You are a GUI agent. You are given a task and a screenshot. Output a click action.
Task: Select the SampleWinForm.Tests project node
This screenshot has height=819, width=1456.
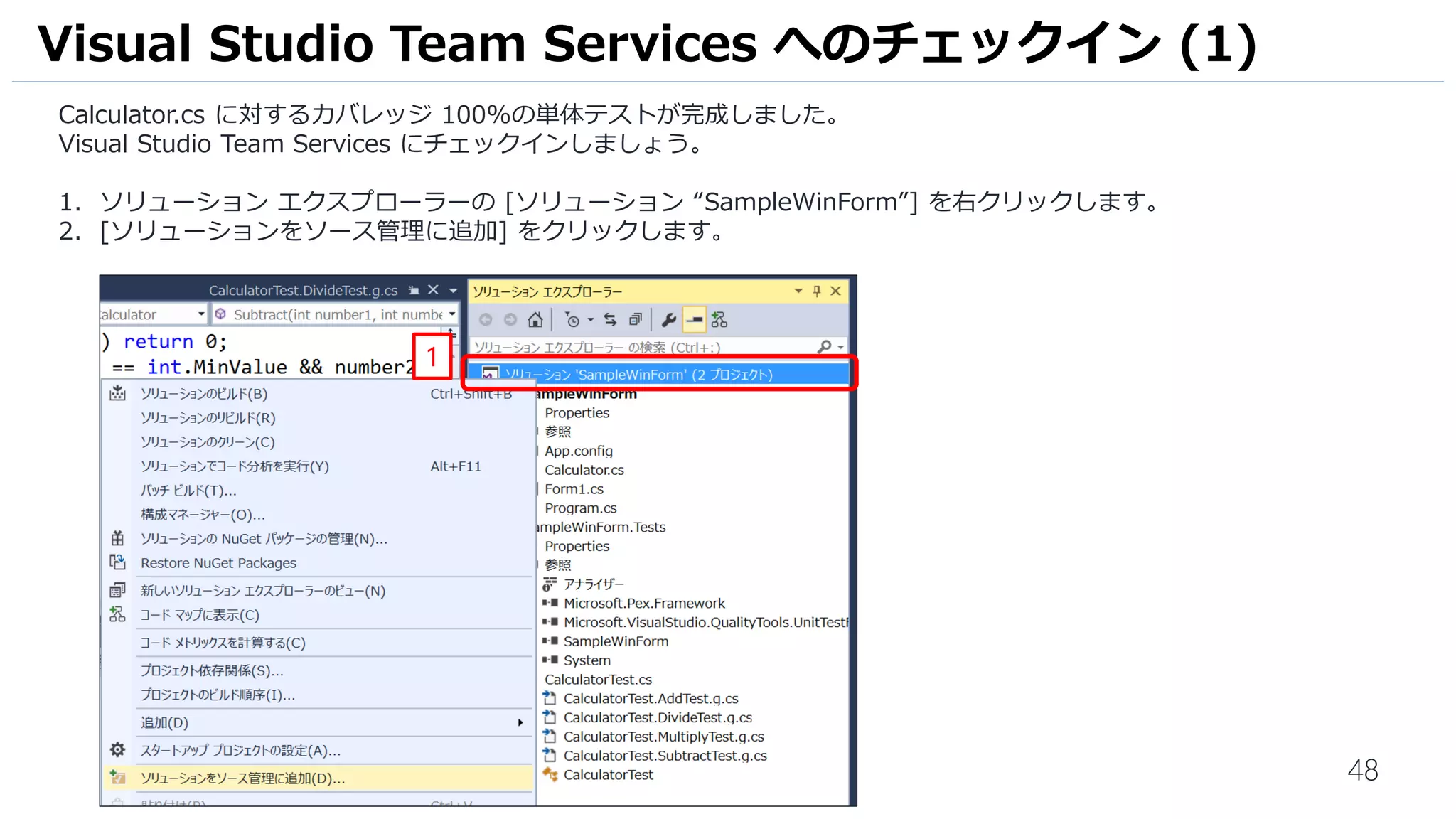[601, 527]
